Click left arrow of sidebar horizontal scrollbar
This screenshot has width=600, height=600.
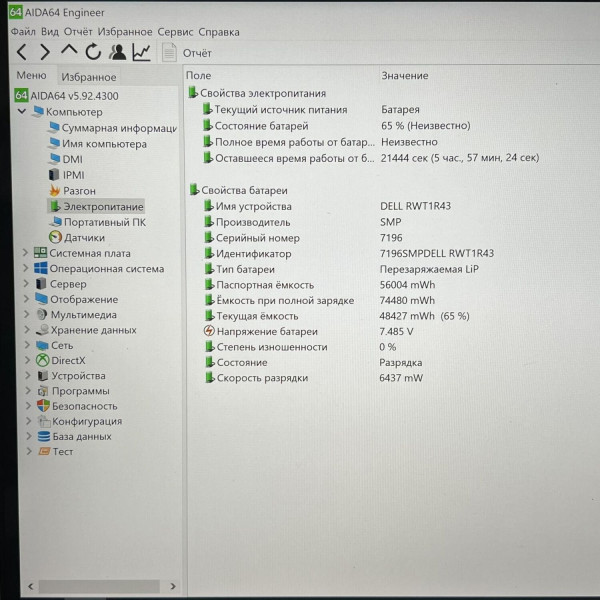31,586
